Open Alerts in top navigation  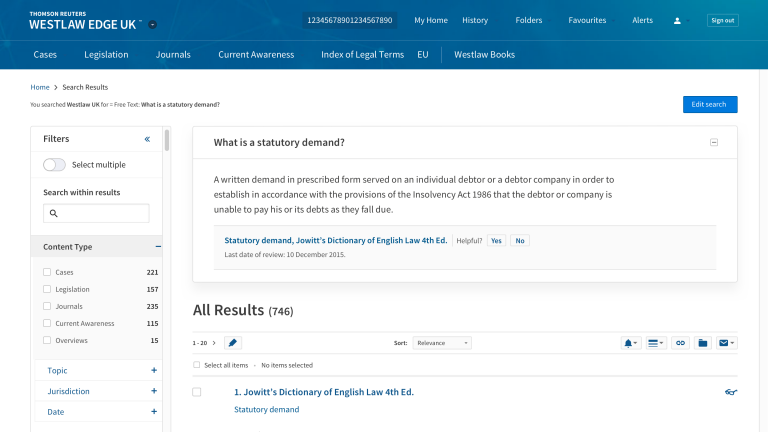click(642, 20)
